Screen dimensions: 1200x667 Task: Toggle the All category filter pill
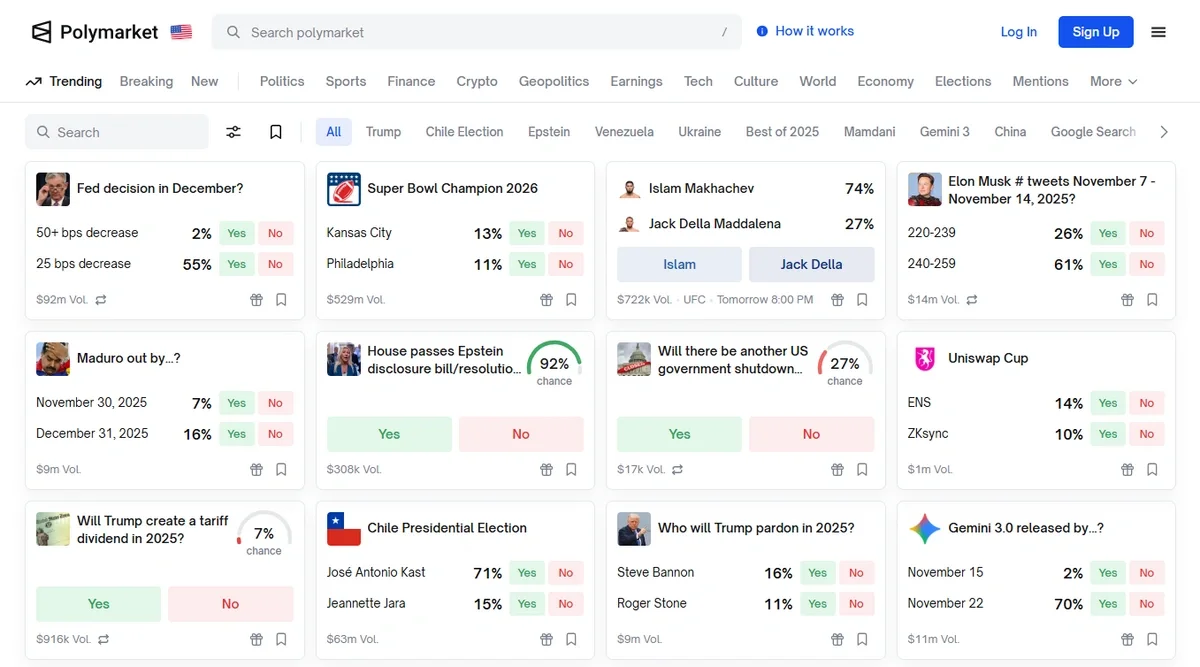(333, 131)
